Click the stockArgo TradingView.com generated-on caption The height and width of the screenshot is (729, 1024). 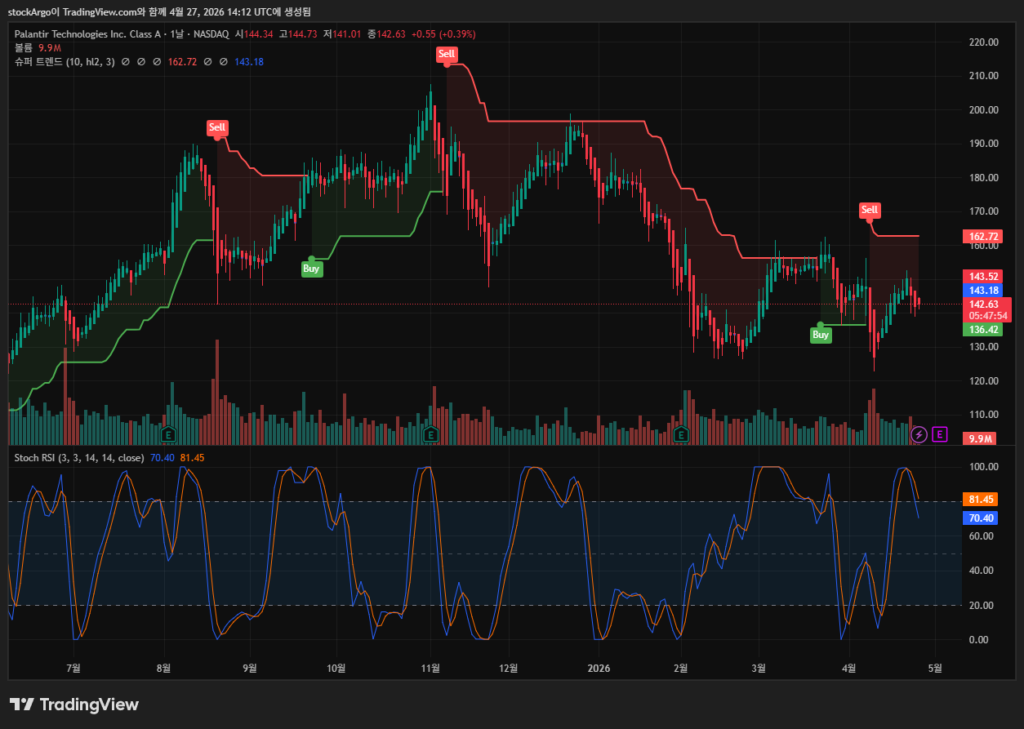point(159,12)
